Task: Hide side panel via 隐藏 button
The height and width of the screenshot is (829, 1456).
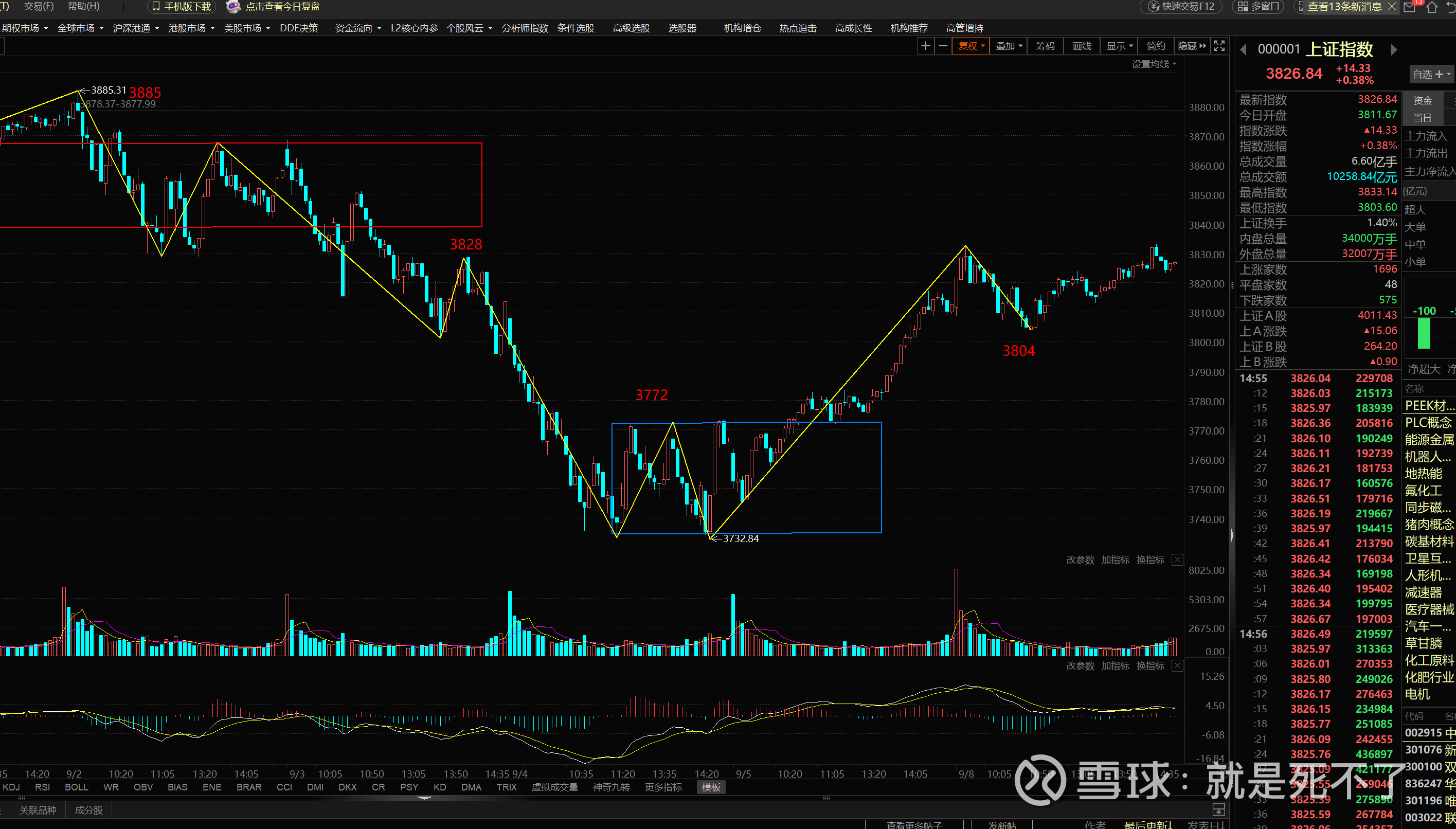Action: click(x=1191, y=46)
